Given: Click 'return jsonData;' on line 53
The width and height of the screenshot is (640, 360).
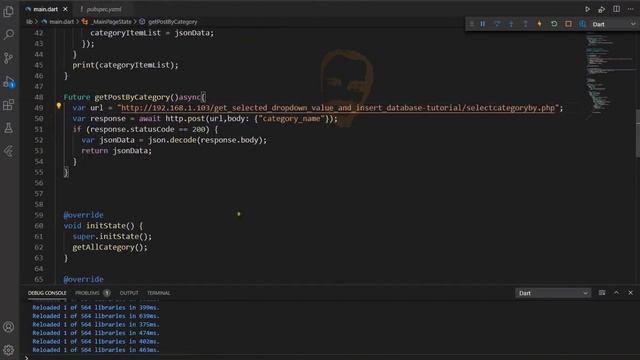Looking at the screenshot, I should pos(116,151).
